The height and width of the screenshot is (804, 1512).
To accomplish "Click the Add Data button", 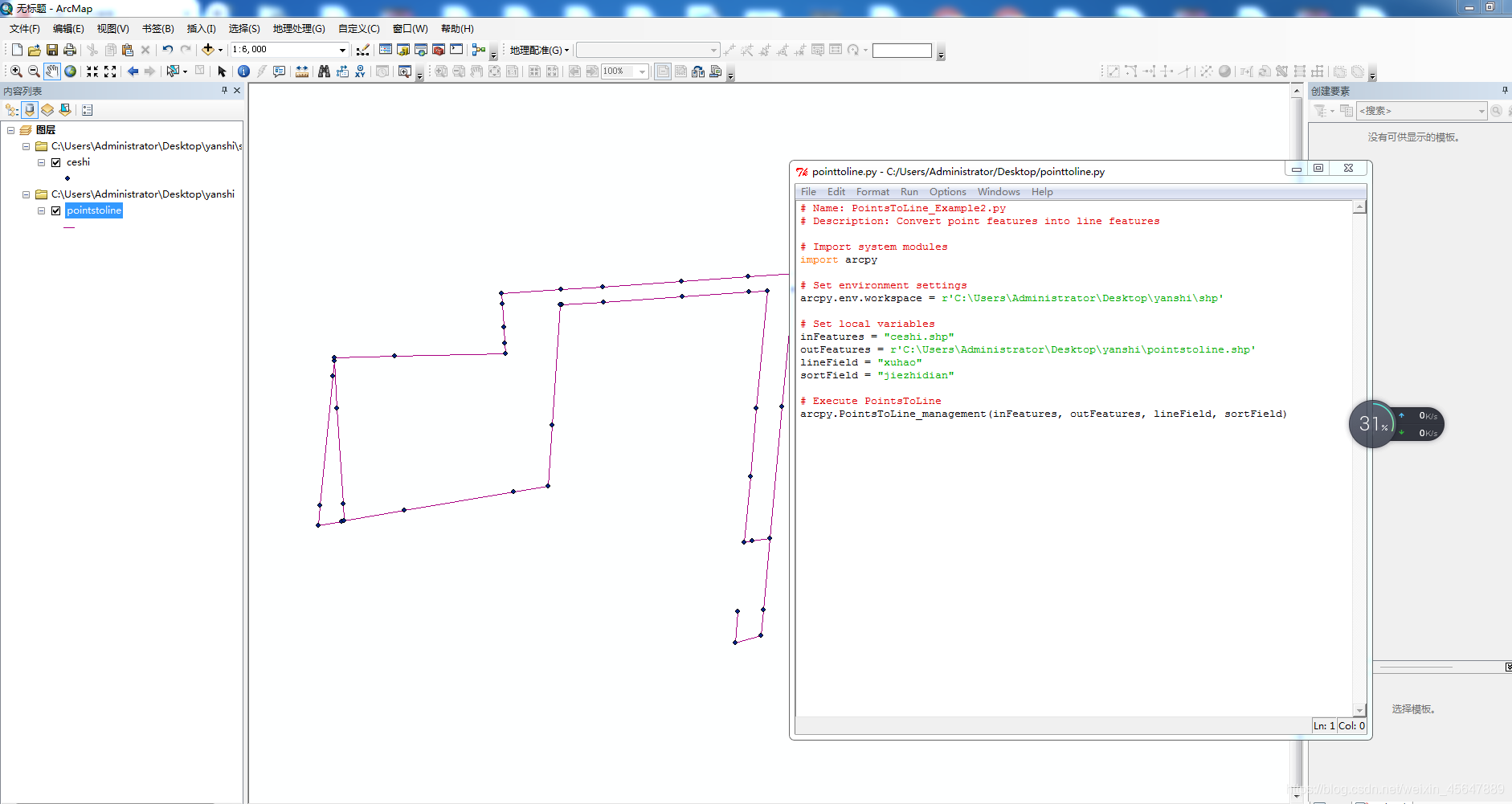I will pyautogui.click(x=208, y=50).
